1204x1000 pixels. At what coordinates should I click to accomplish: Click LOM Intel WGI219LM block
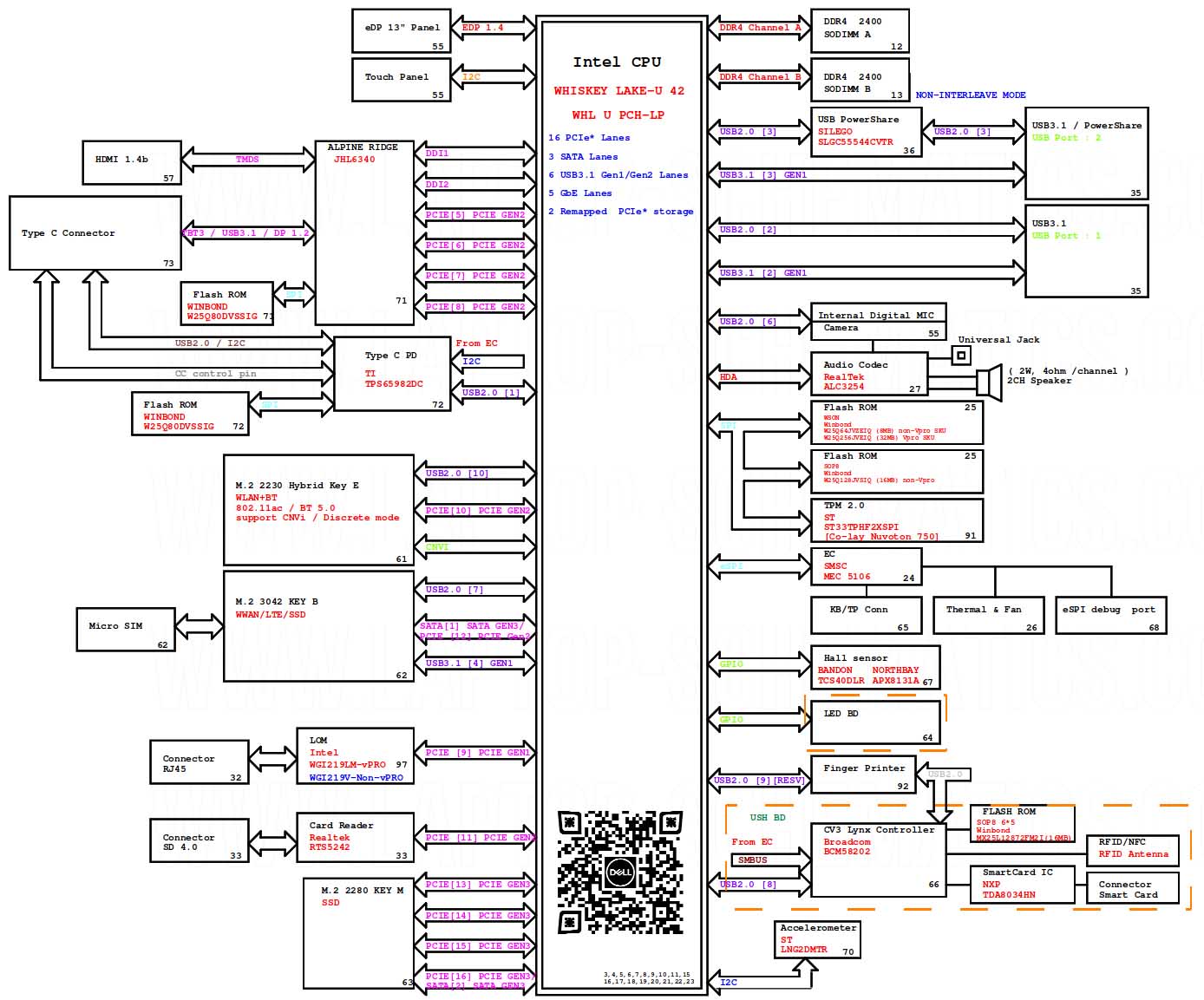click(356, 756)
